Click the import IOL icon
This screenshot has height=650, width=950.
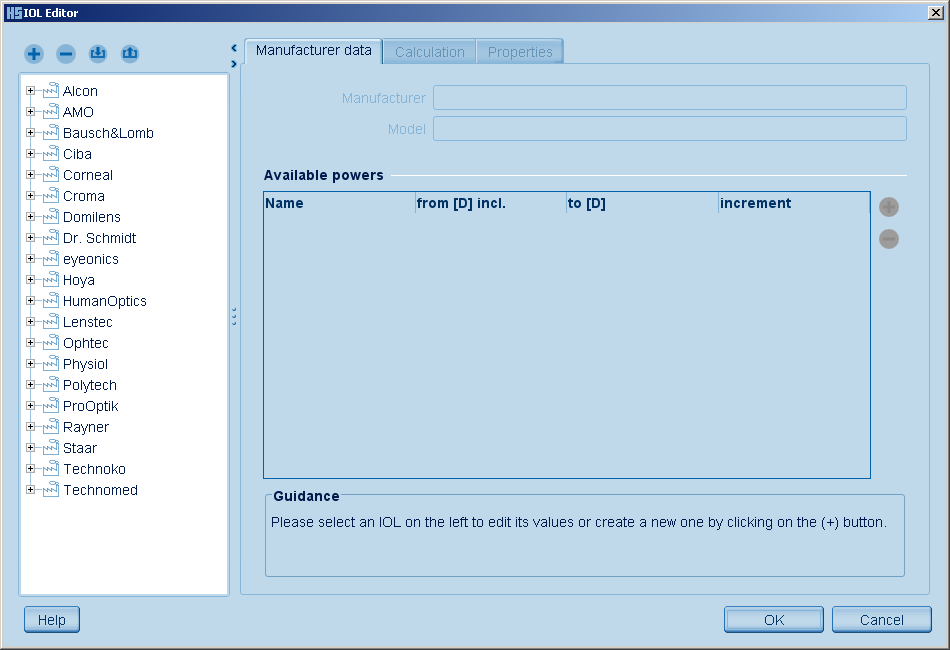pyautogui.click(x=98, y=54)
